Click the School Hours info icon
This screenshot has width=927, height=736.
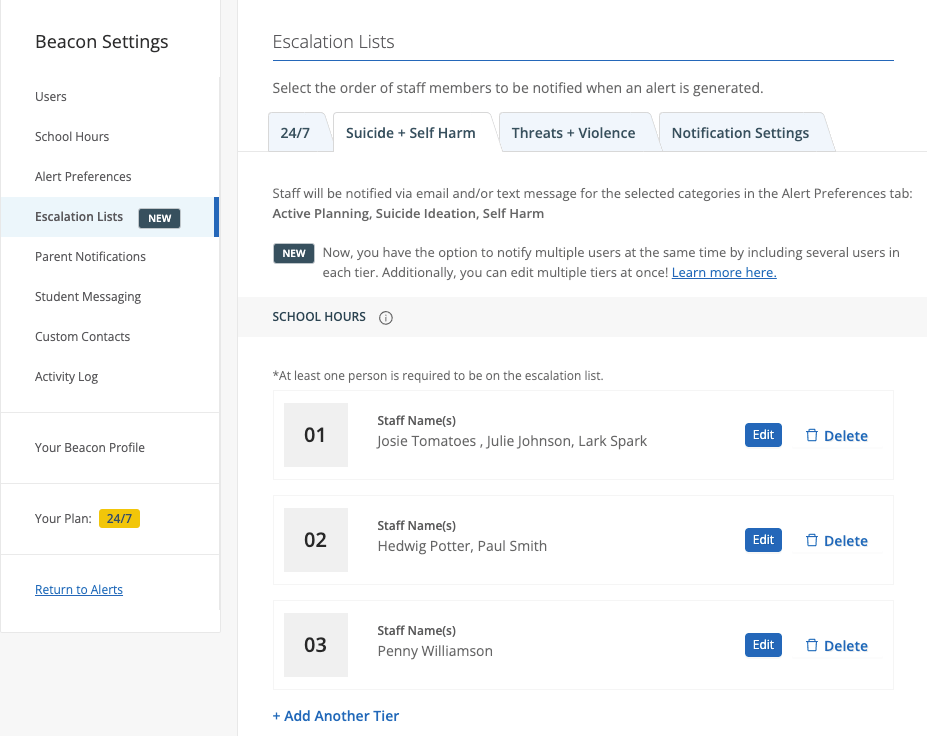385,317
